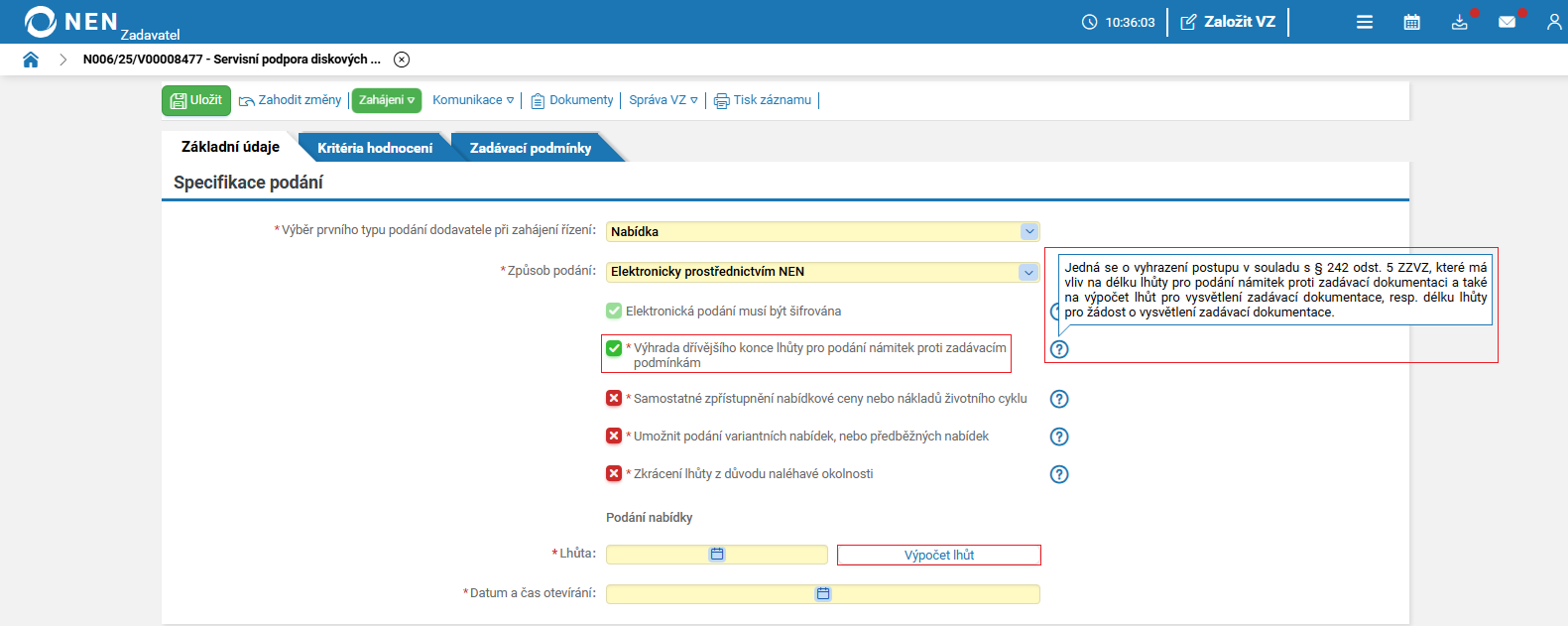
Task: Click breadcrumb chevron separator
Action: pos(62,60)
